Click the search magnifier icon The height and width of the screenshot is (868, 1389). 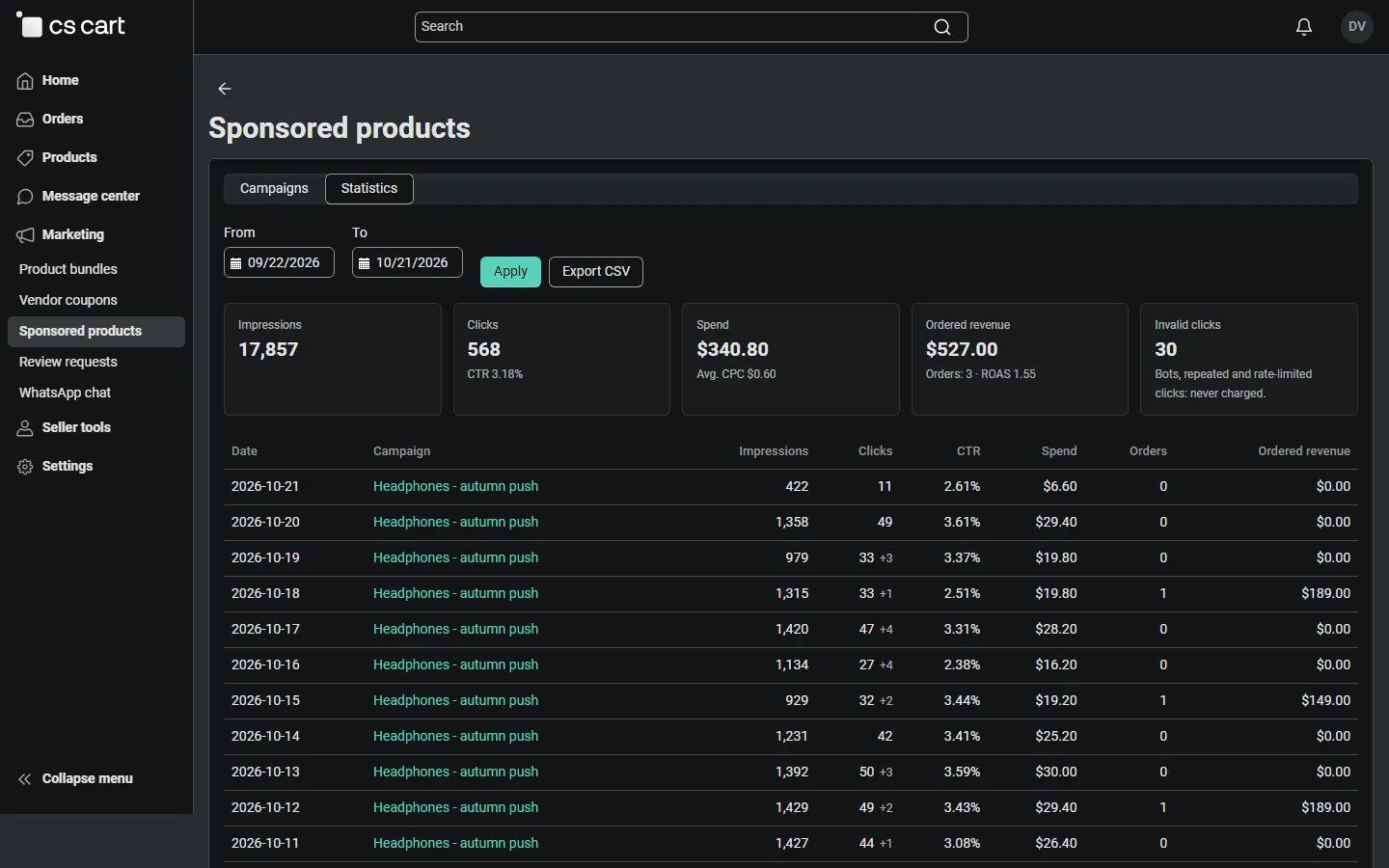coord(942,27)
